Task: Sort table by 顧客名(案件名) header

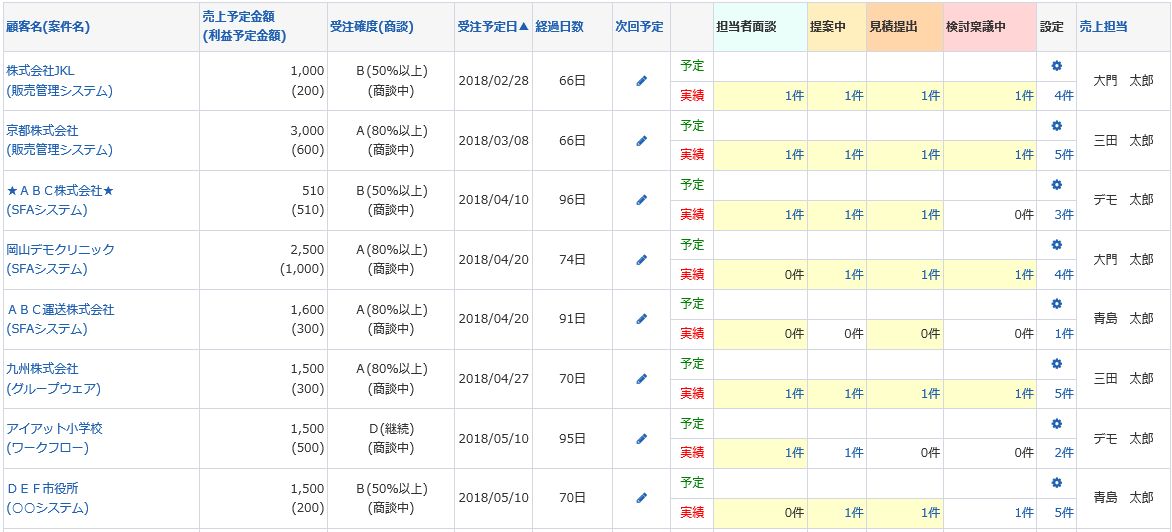Action: click(48, 27)
